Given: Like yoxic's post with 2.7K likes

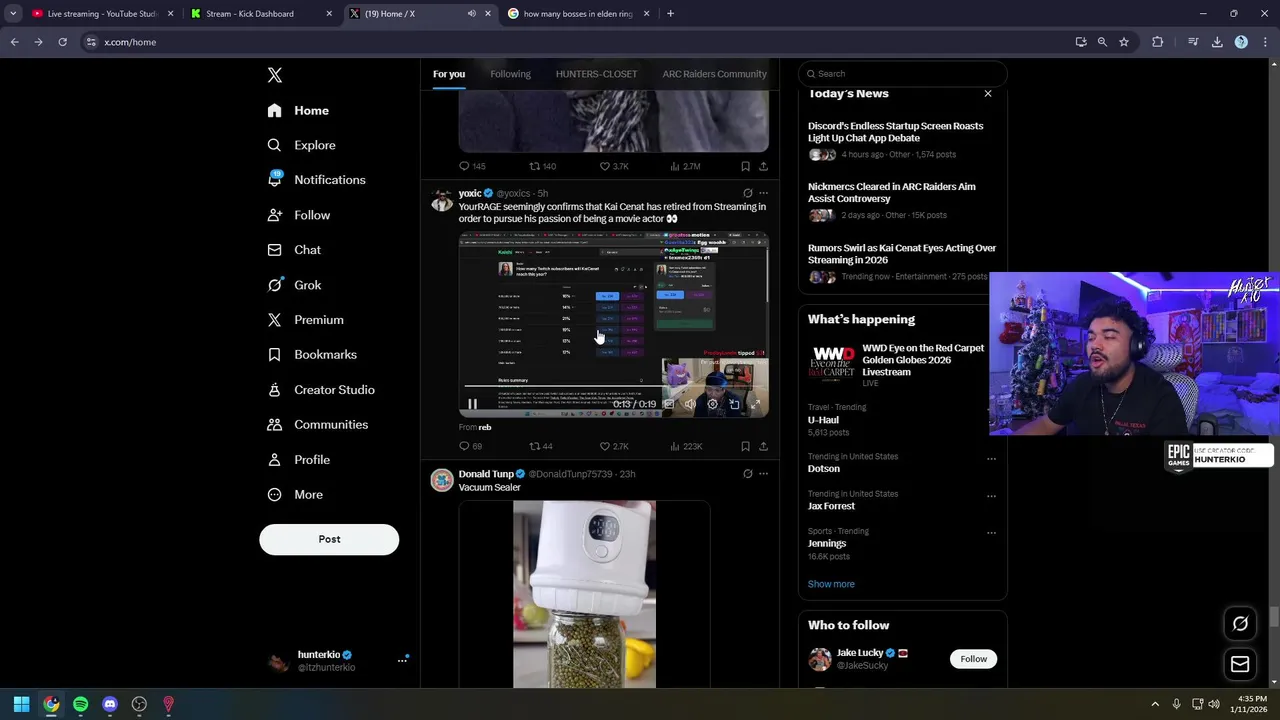Looking at the screenshot, I should pyautogui.click(x=613, y=446).
